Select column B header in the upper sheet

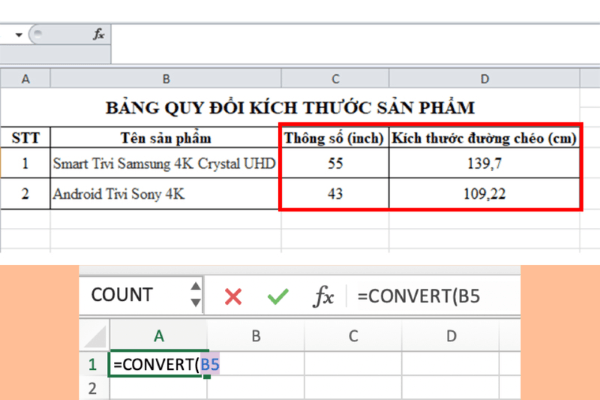(166, 79)
